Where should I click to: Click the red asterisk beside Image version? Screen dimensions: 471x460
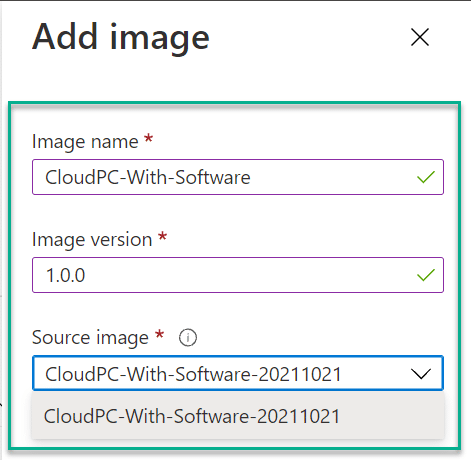(x=162, y=236)
